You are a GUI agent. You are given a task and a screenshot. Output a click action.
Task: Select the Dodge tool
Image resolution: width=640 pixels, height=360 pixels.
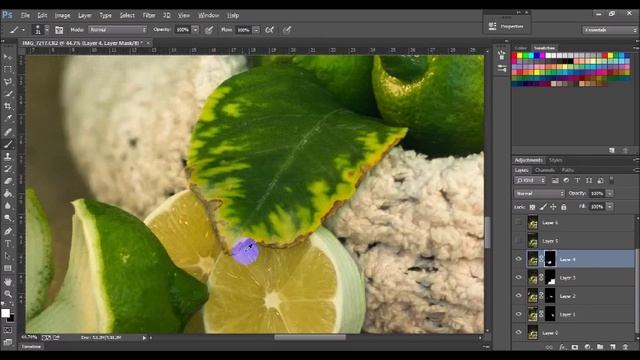coord(8,218)
